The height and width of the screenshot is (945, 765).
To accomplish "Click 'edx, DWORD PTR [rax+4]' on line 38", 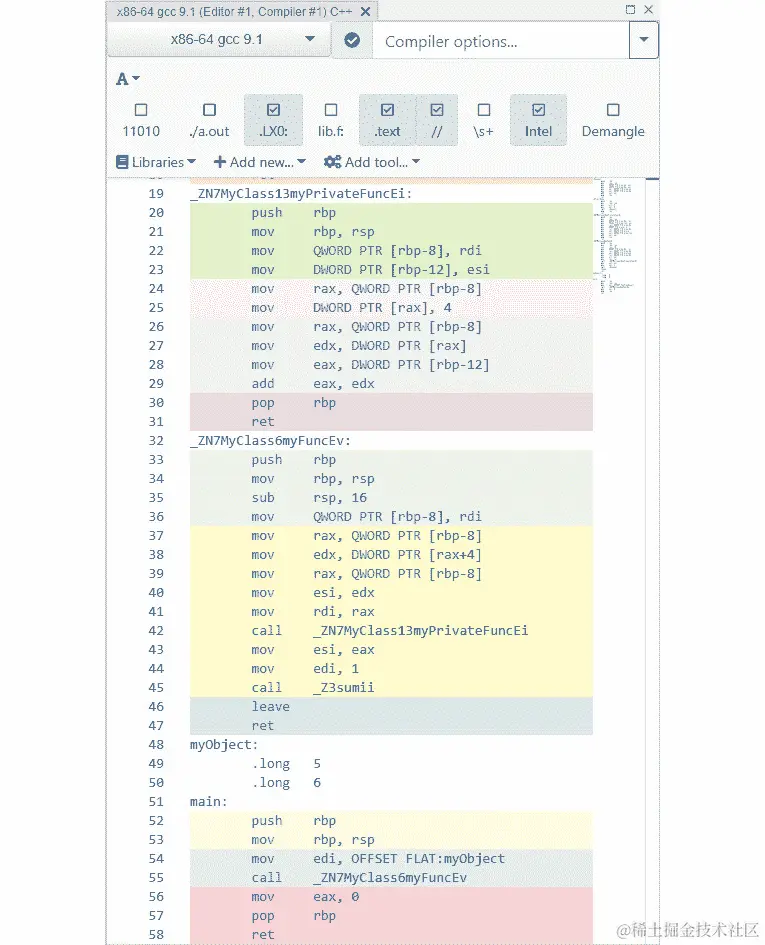I will [x=397, y=554].
